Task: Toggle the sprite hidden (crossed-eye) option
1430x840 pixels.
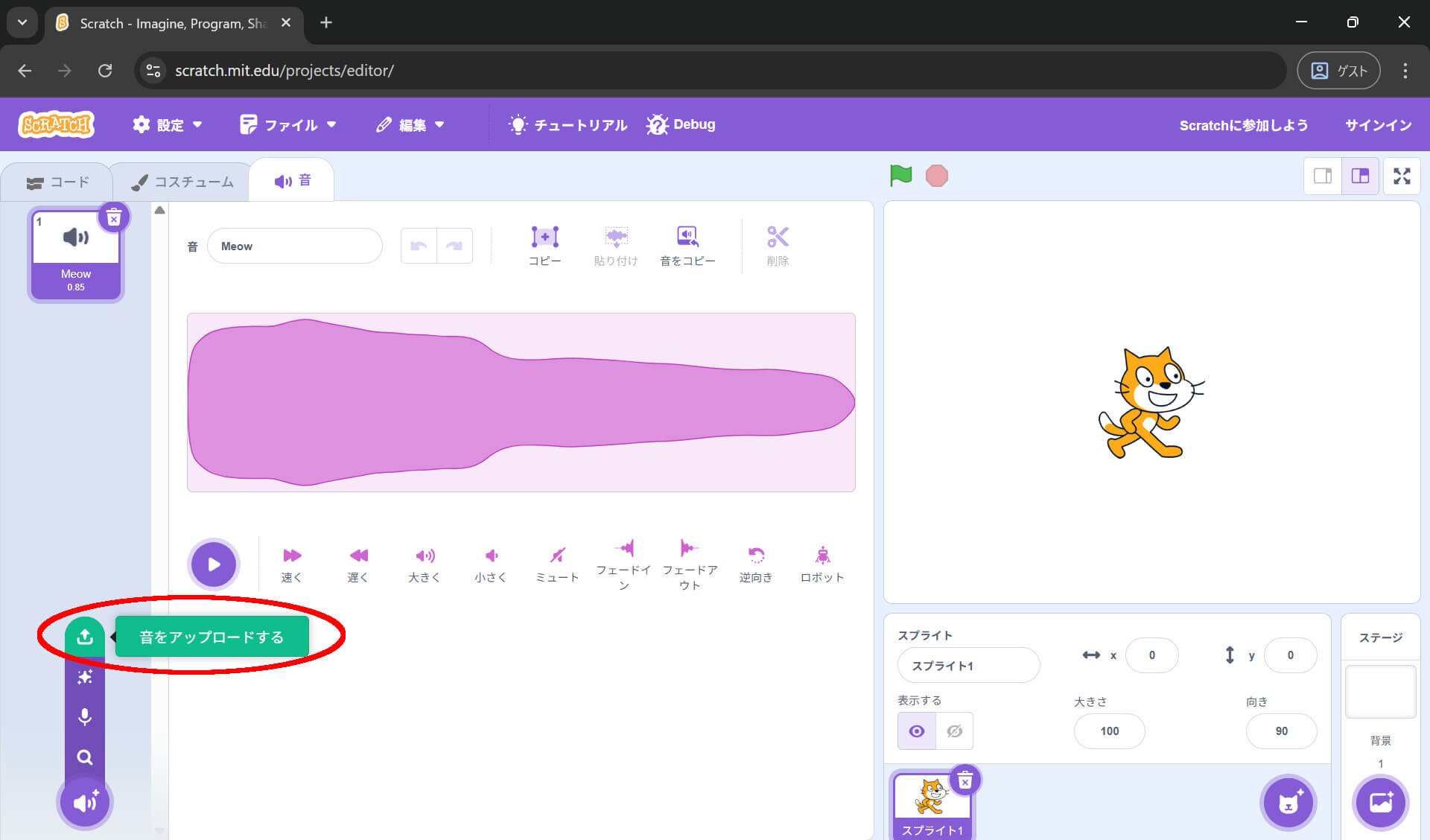Action: click(x=954, y=731)
